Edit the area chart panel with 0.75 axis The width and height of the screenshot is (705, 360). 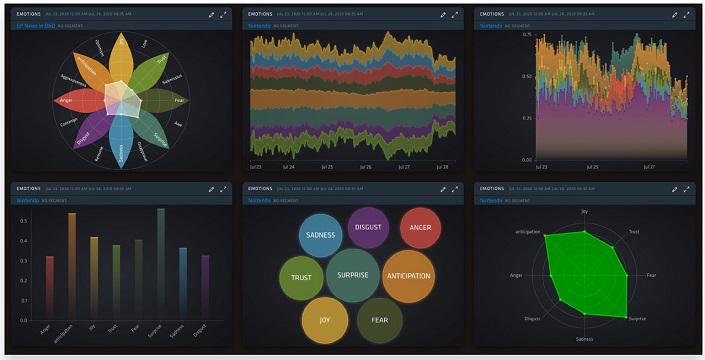click(x=674, y=15)
